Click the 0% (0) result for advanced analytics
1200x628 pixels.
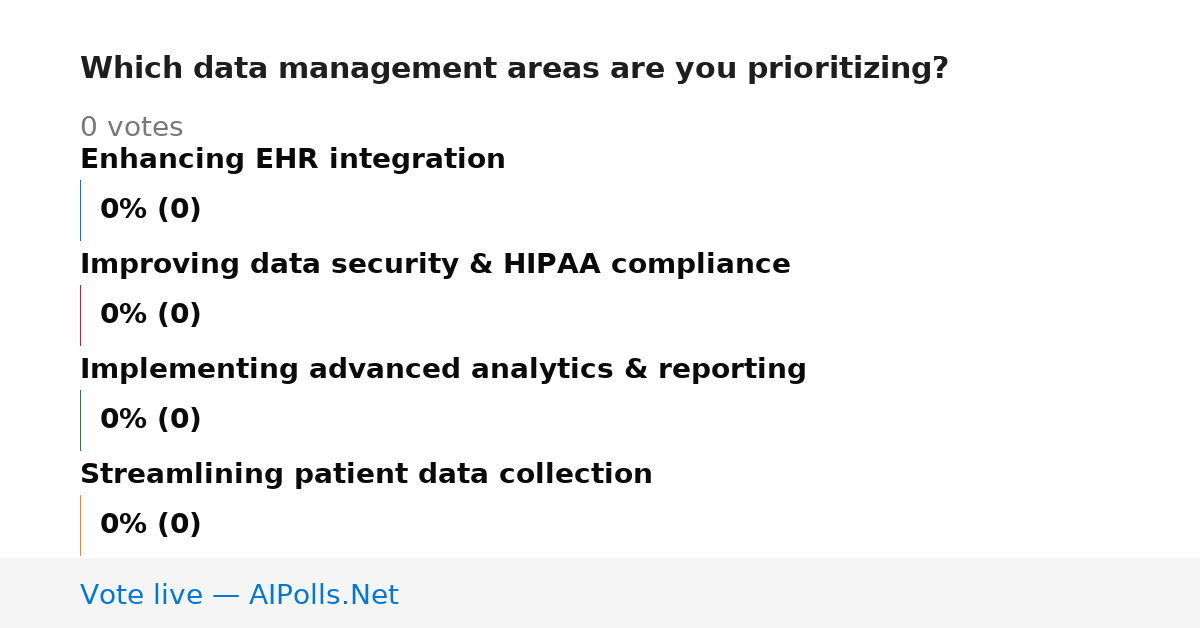point(150,420)
